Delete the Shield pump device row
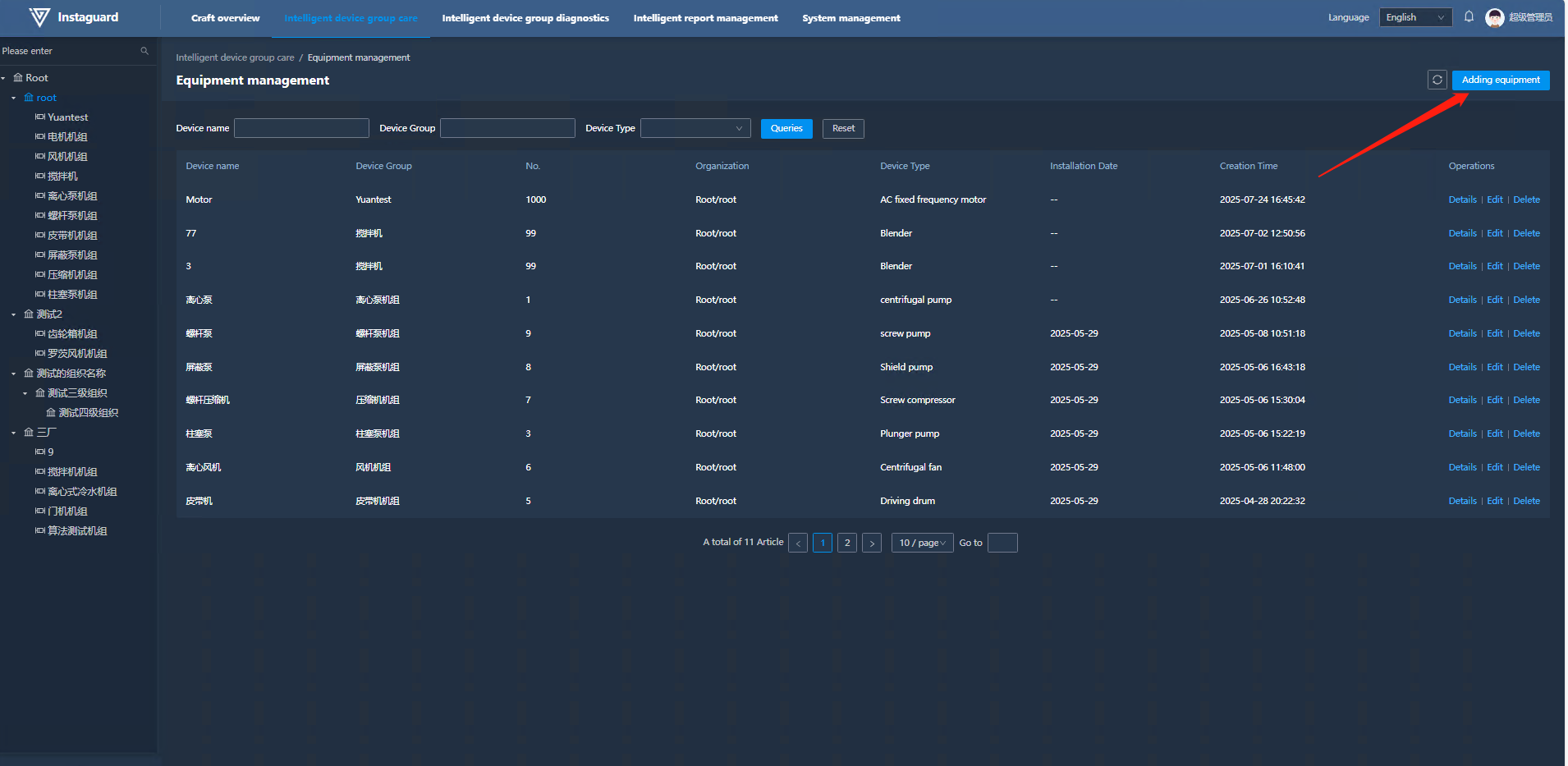This screenshot has width=1568, height=766. click(x=1526, y=367)
